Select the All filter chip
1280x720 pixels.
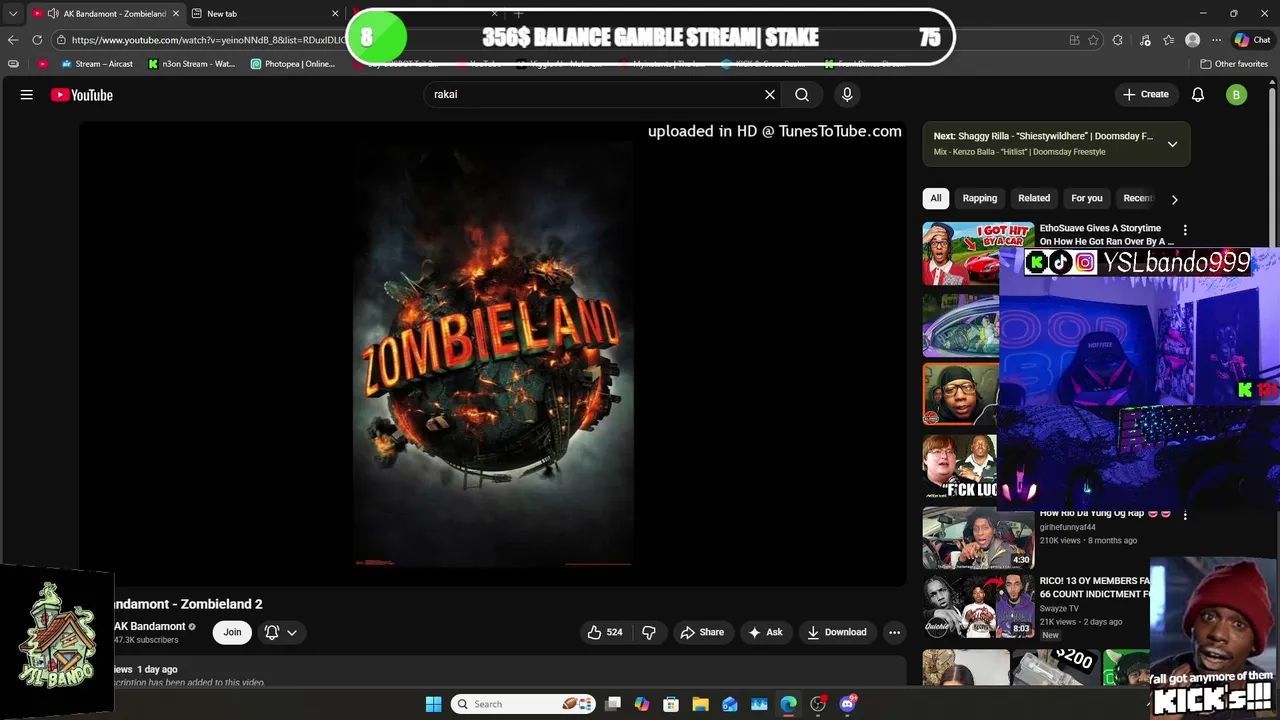coord(936,198)
